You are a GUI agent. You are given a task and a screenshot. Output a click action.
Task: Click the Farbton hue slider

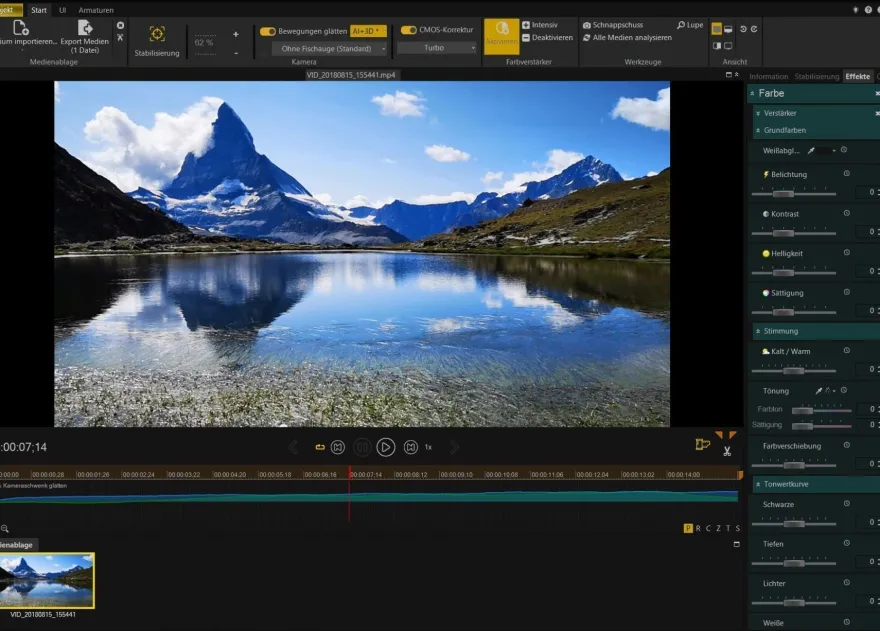coord(821,410)
